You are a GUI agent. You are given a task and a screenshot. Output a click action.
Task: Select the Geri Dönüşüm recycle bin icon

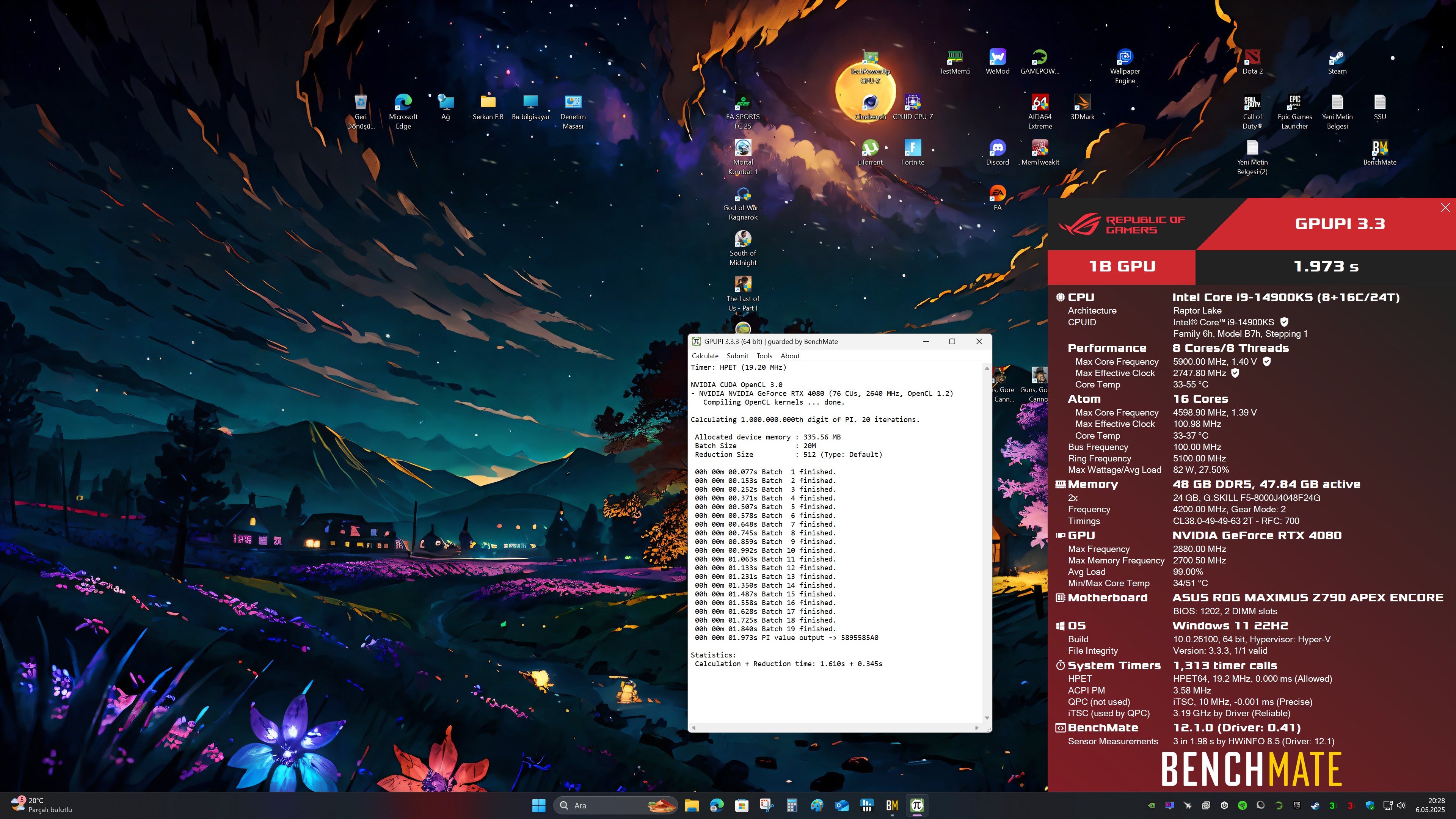[x=361, y=112]
